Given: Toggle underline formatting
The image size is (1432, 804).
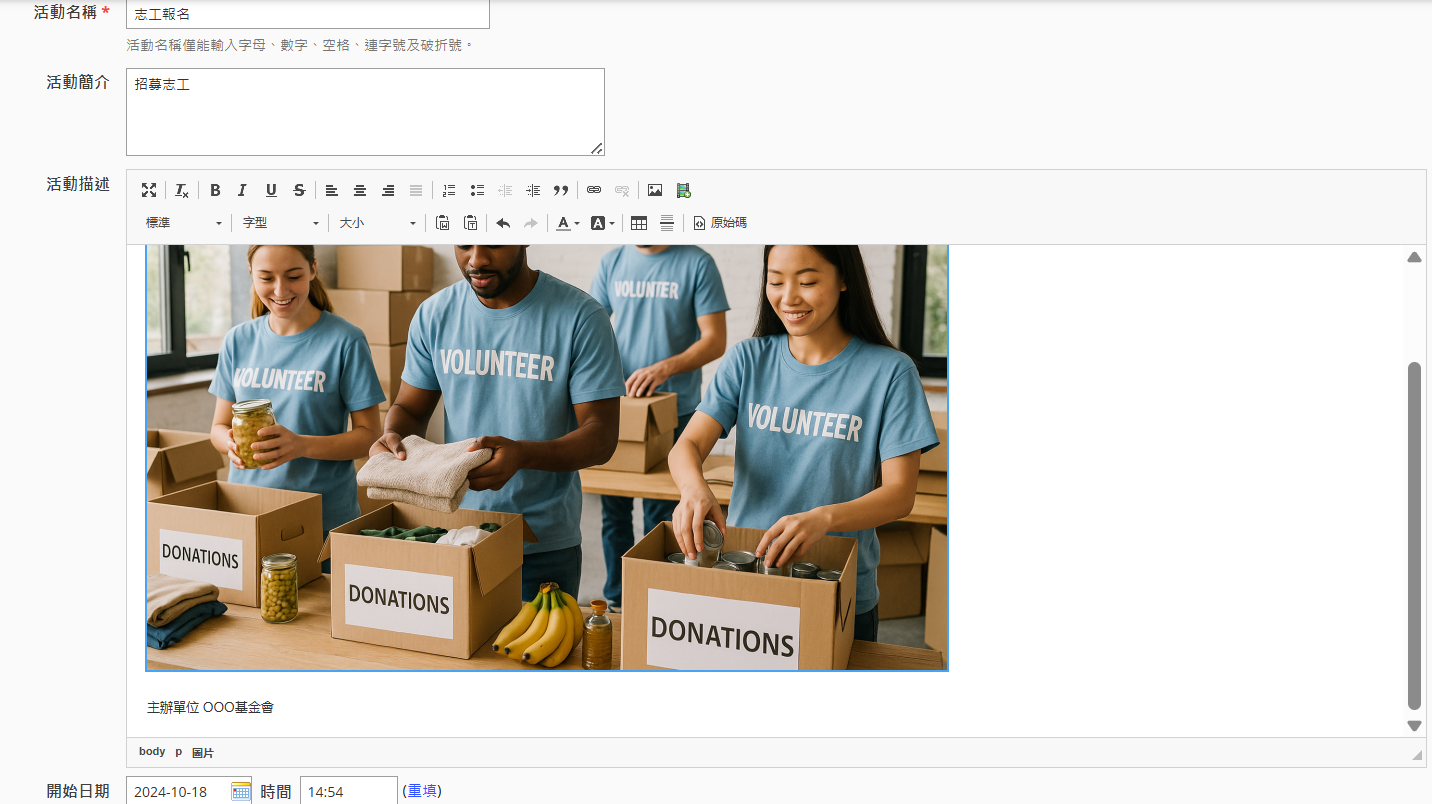Looking at the screenshot, I should click(271, 190).
